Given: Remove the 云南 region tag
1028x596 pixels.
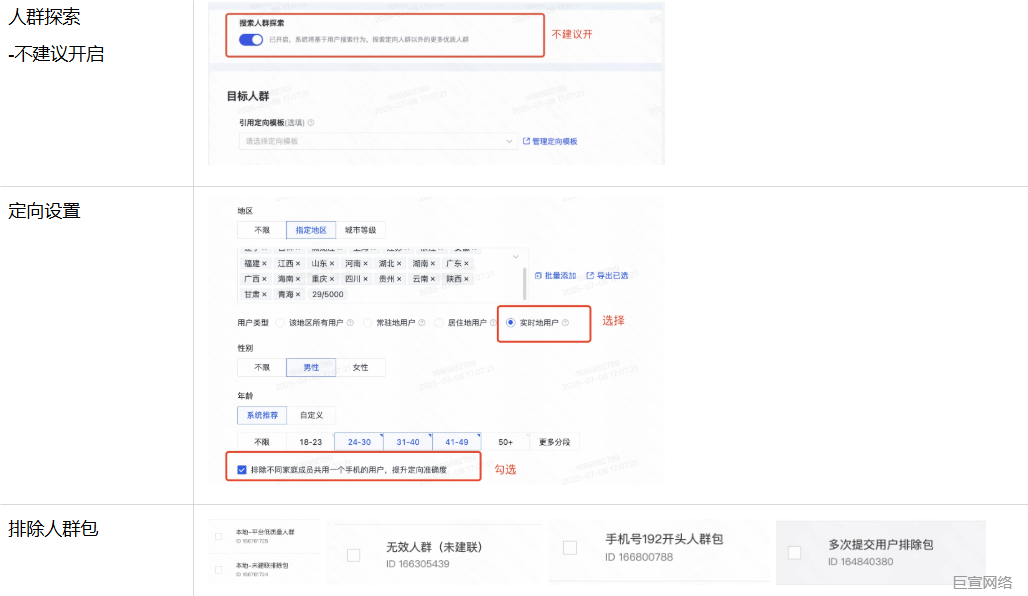Looking at the screenshot, I should pos(433,279).
